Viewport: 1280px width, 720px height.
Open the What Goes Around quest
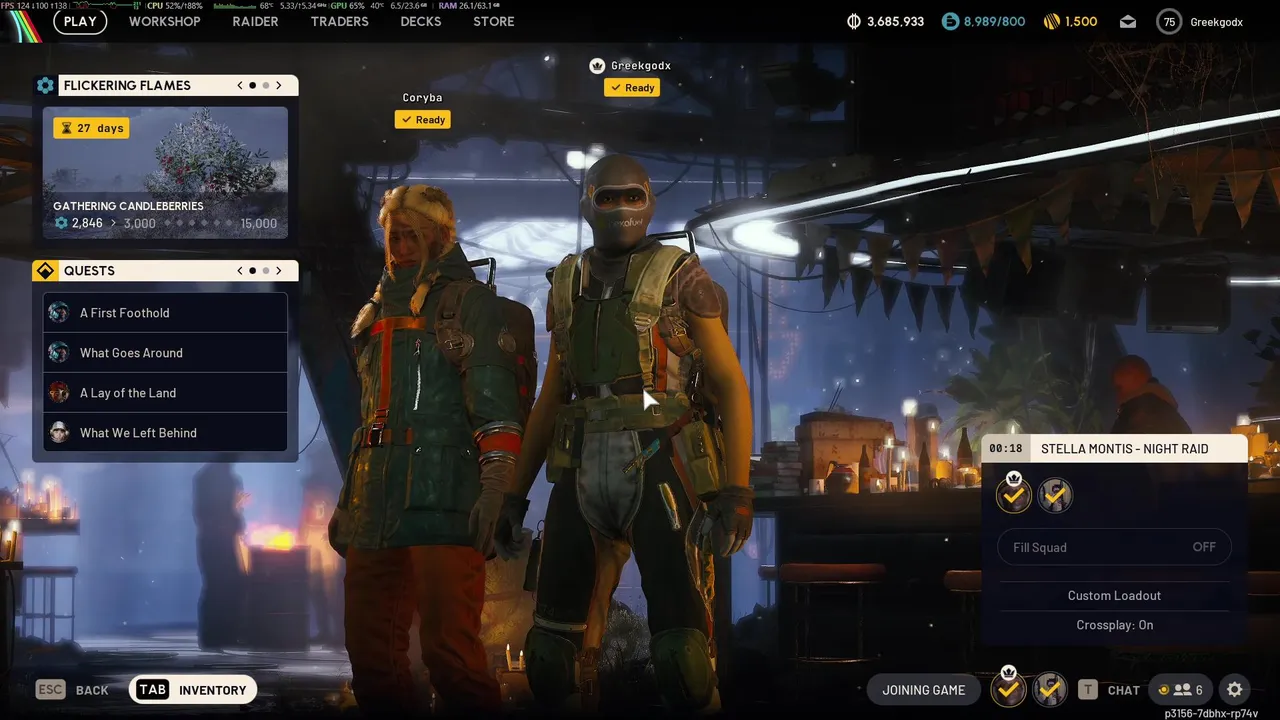click(165, 353)
